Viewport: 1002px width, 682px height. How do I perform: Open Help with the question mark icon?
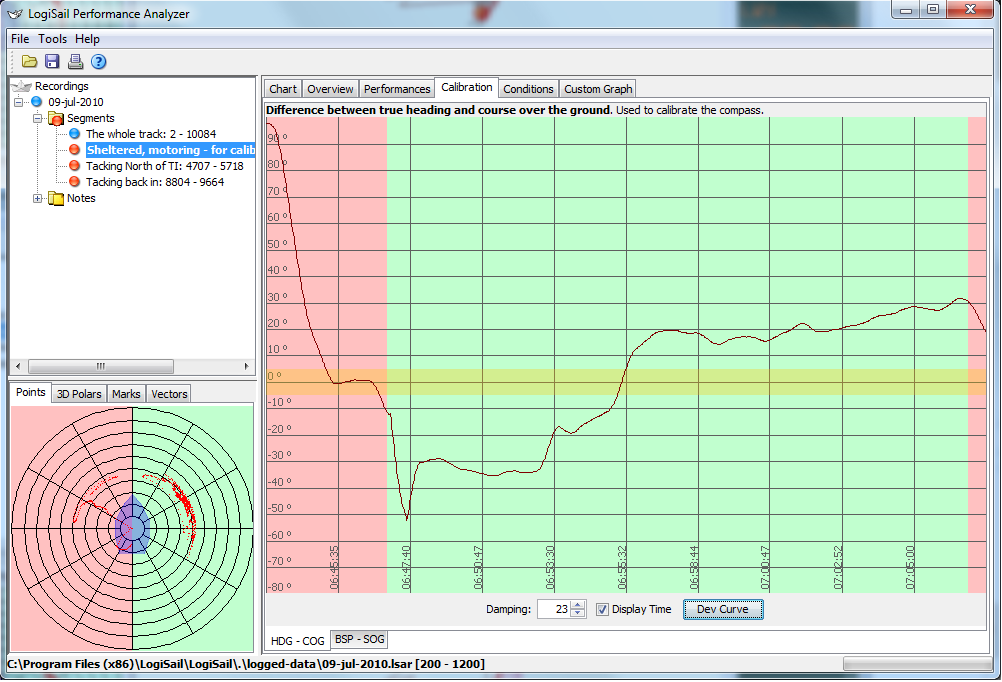coord(98,62)
